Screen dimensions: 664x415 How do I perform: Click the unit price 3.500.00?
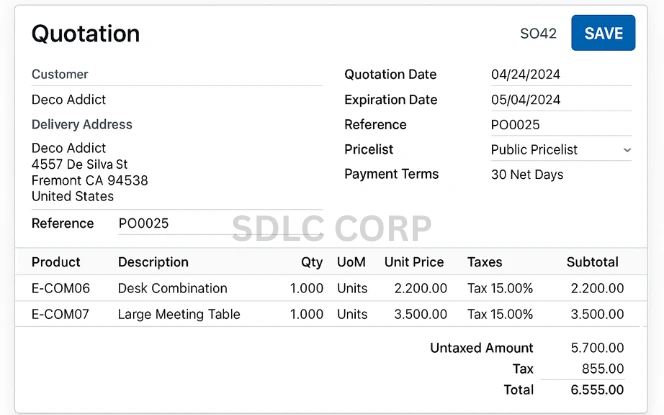pos(421,314)
